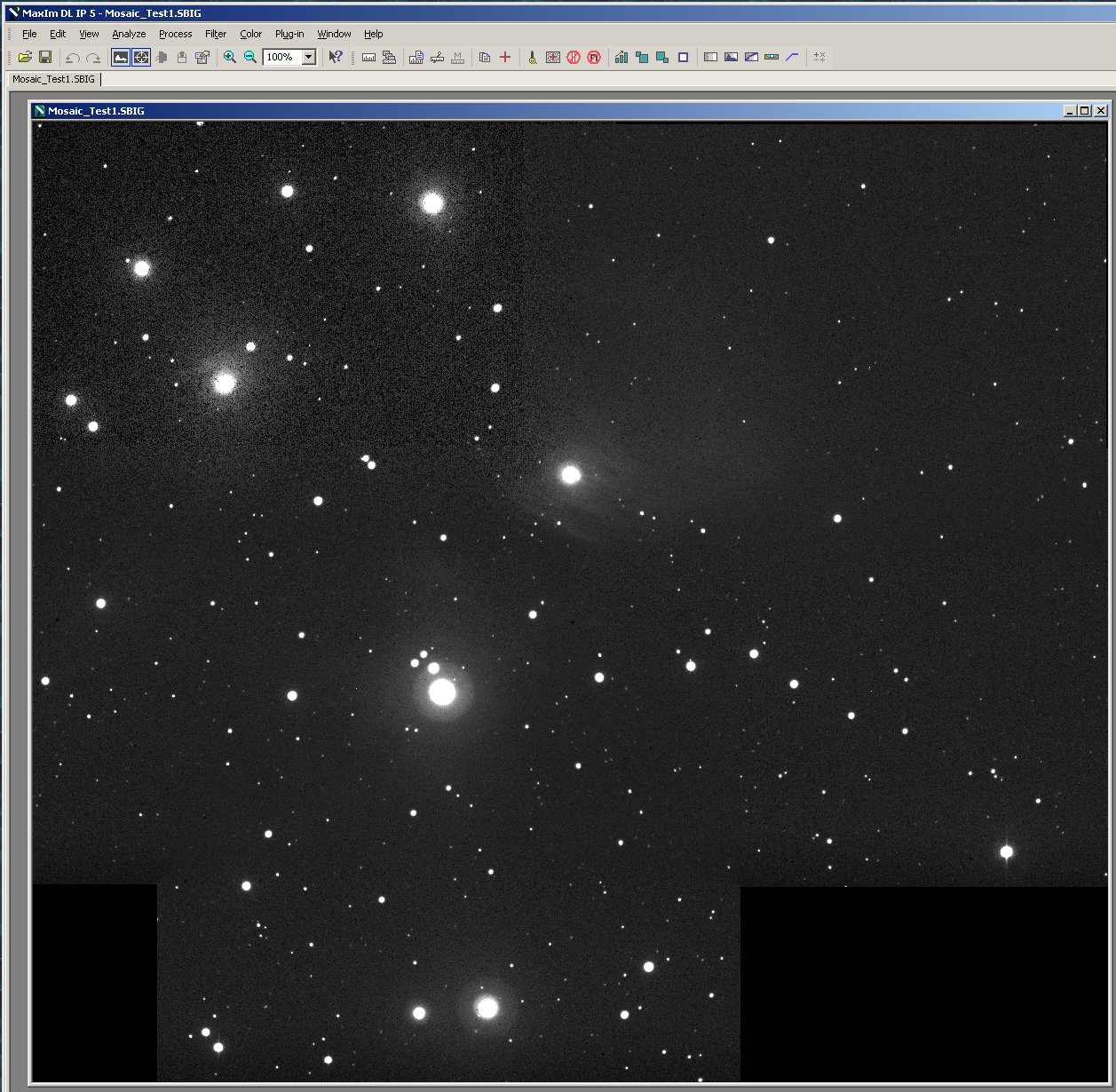
Task: Click the 100% zoom level field
Action: 282,57
